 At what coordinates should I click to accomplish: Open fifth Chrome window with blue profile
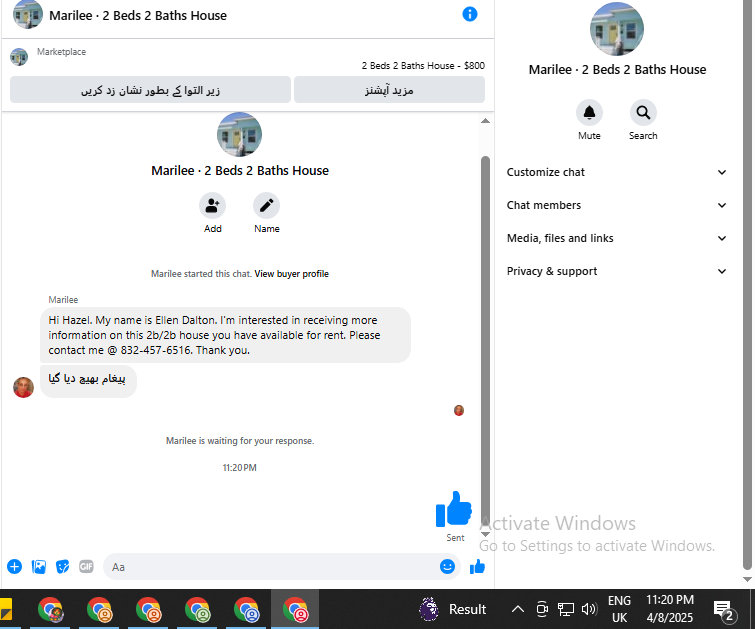(x=246, y=609)
